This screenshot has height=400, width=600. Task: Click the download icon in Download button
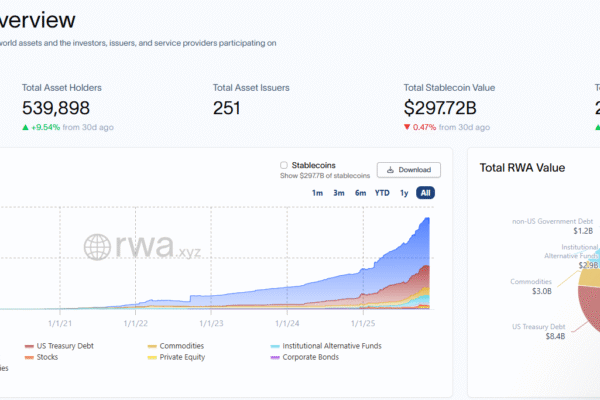coord(391,170)
